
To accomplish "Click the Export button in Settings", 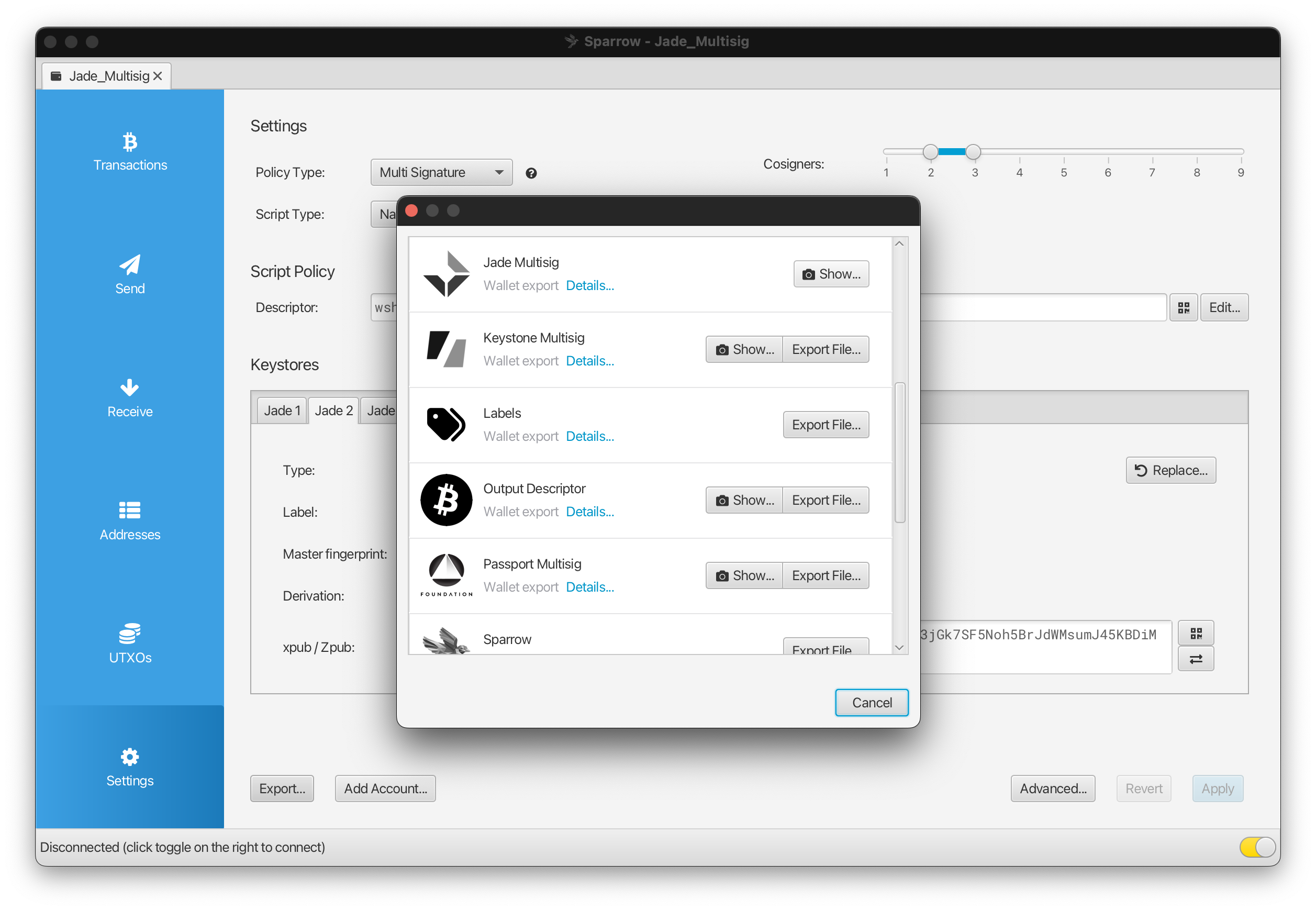I will click(x=282, y=789).
